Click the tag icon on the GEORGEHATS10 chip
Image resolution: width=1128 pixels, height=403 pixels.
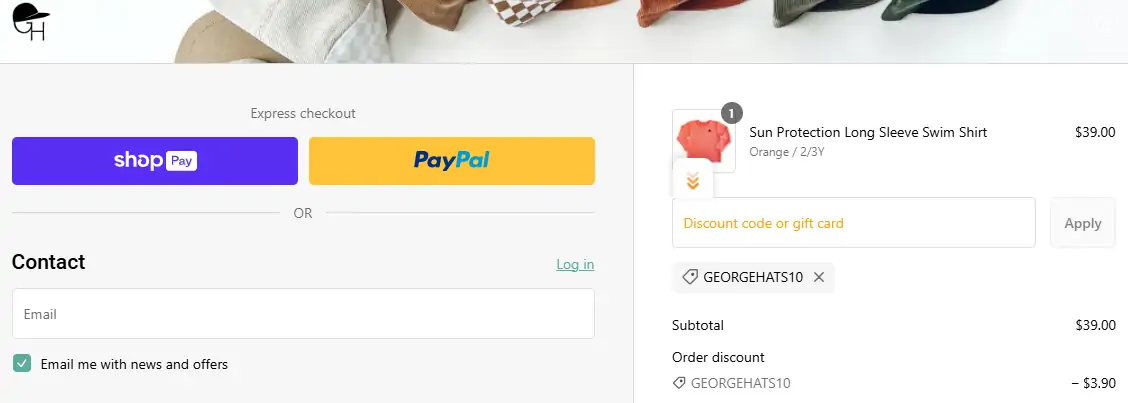point(690,277)
